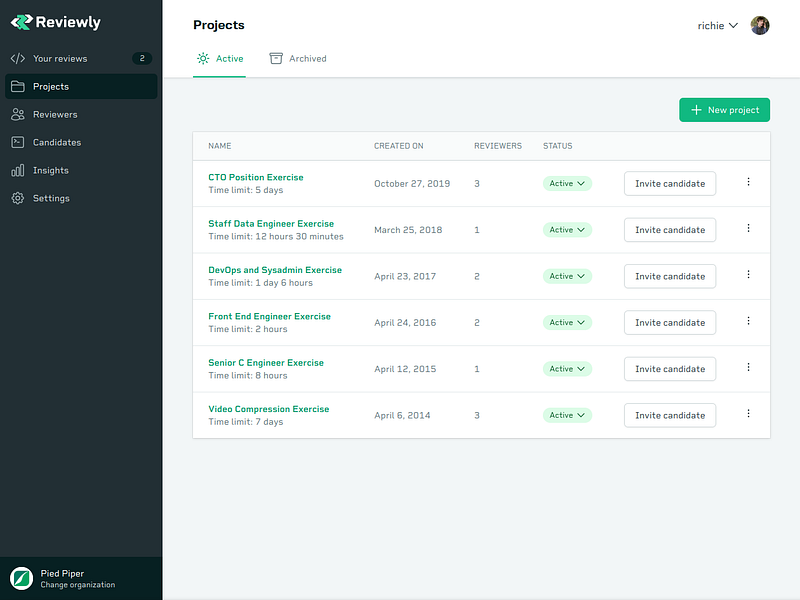800x600 pixels.
Task: Click the CREATED ON column header
Action: coord(398,146)
